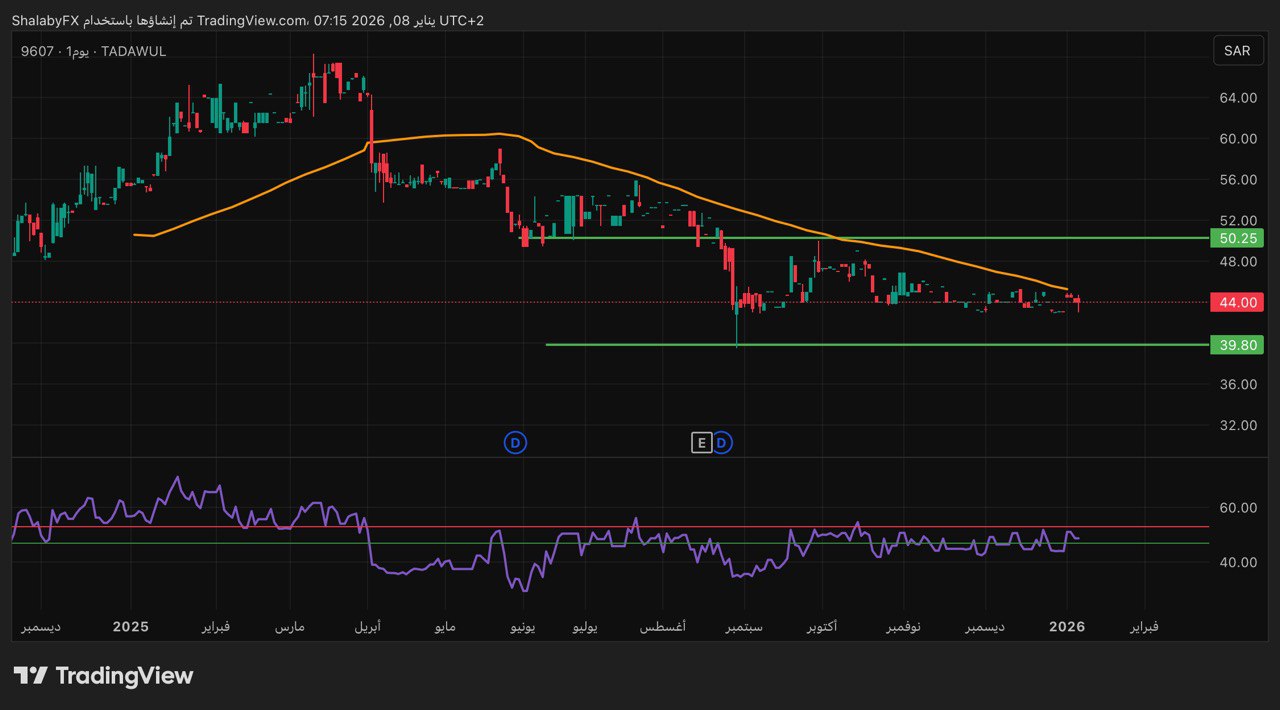This screenshot has height=710, width=1280.
Task: Click the standalone D dividend marker under June candles
Action: [515, 442]
